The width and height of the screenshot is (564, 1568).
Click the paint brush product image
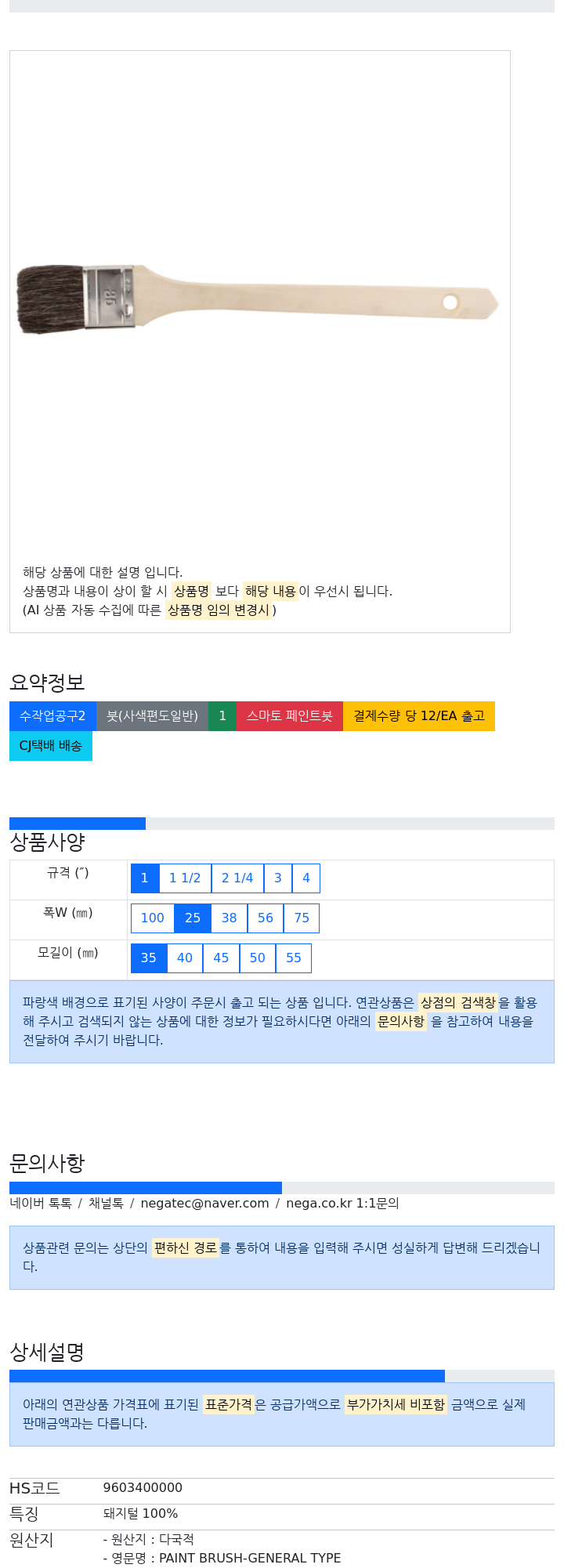pos(258,299)
